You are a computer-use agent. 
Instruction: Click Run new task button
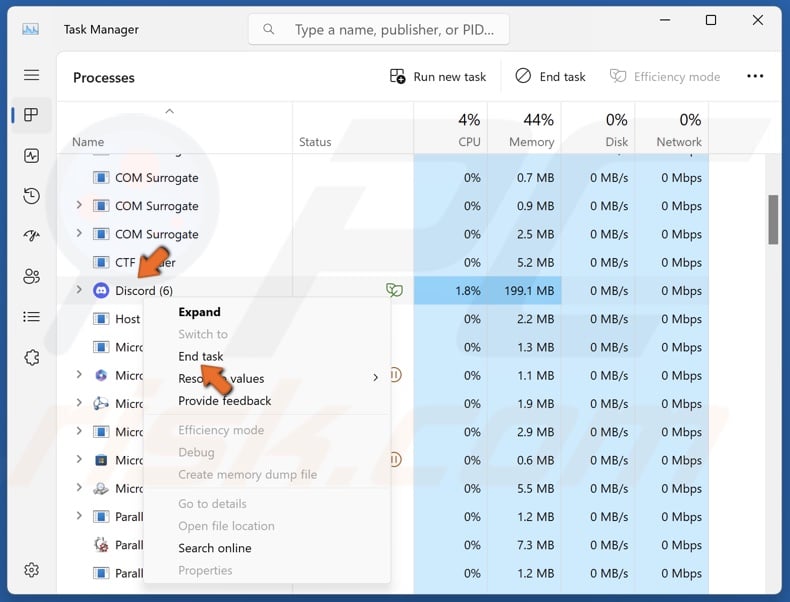(438, 77)
